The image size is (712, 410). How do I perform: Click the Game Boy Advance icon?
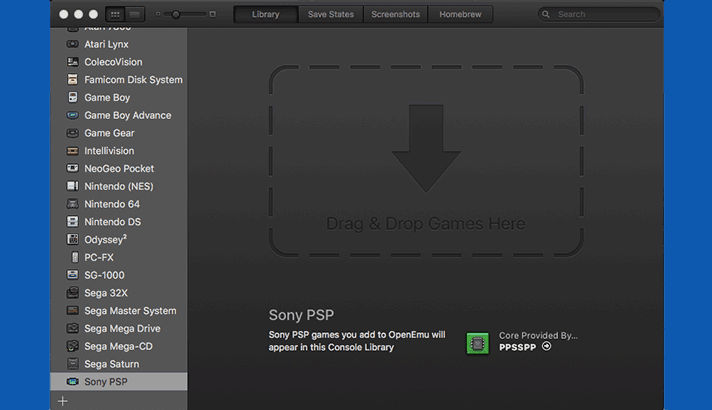[72, 115]
